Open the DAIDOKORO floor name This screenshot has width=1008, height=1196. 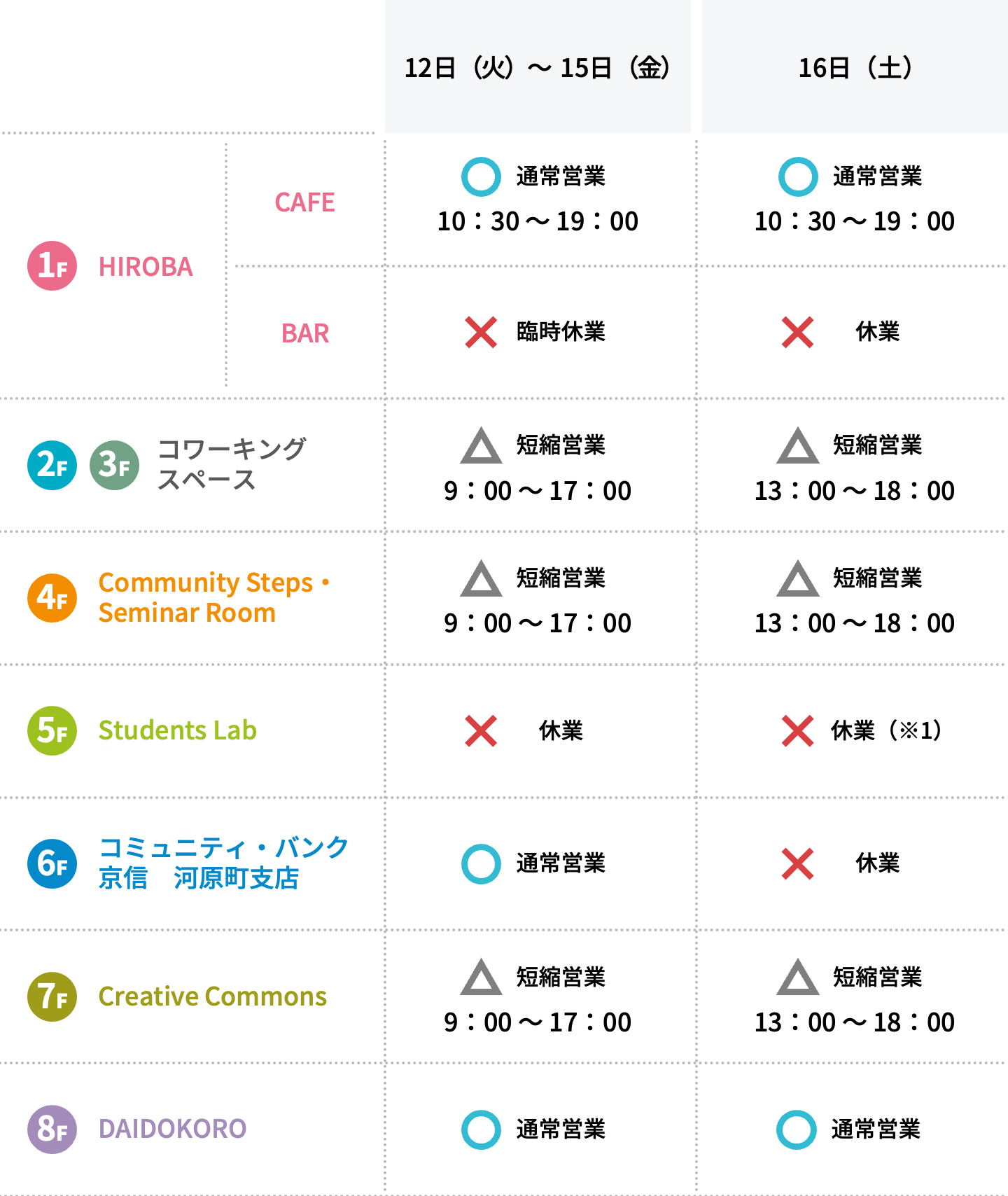tap(172, 1129)
